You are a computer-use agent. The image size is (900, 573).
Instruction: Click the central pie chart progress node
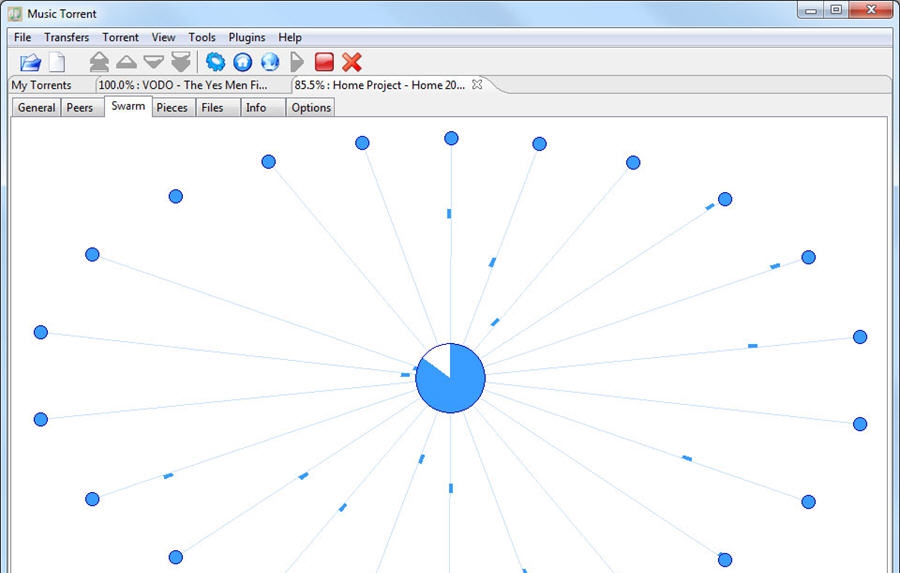450,378
